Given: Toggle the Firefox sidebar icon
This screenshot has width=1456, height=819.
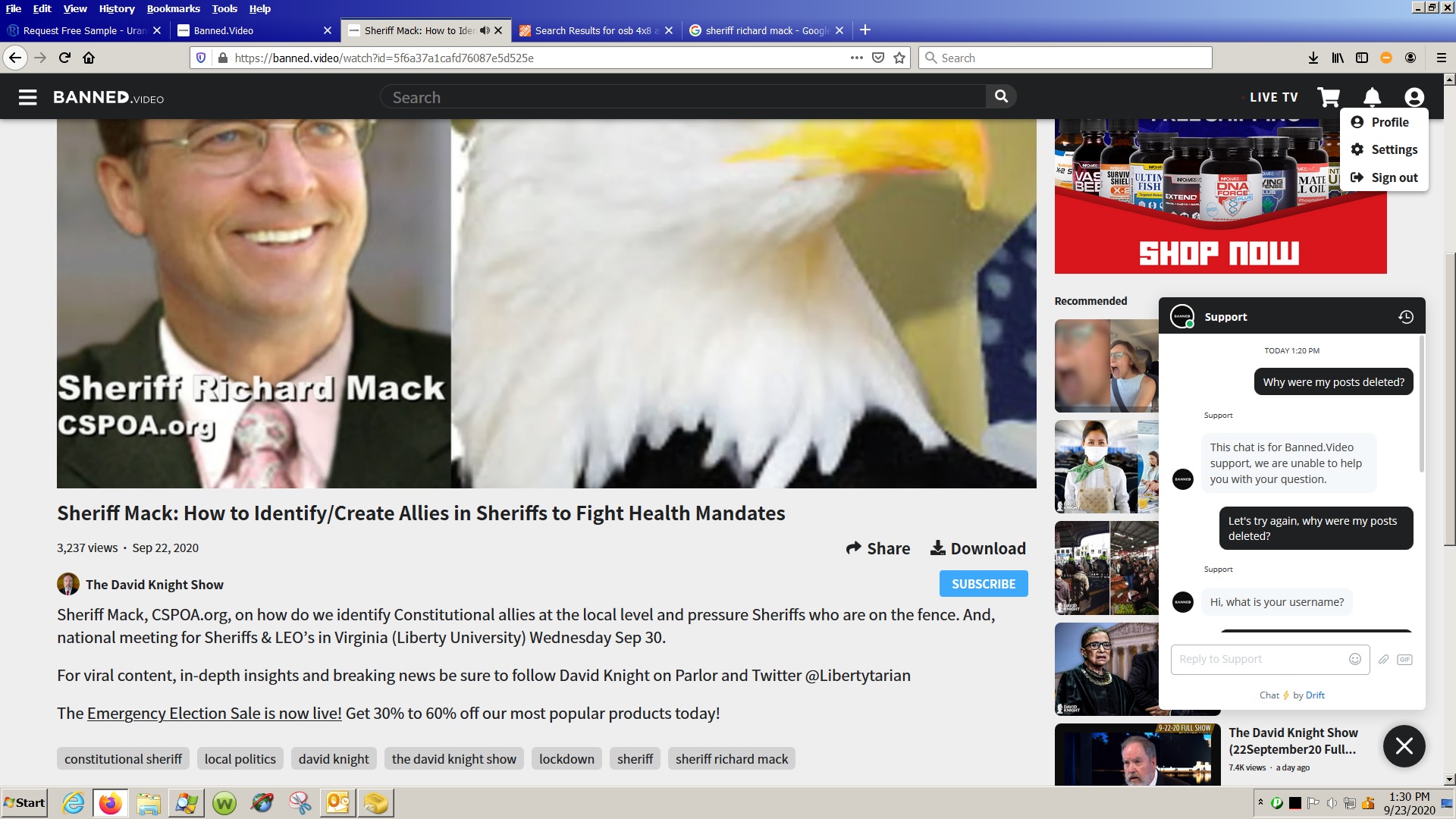Looking at the screenshot, I should pos(1362,58).
